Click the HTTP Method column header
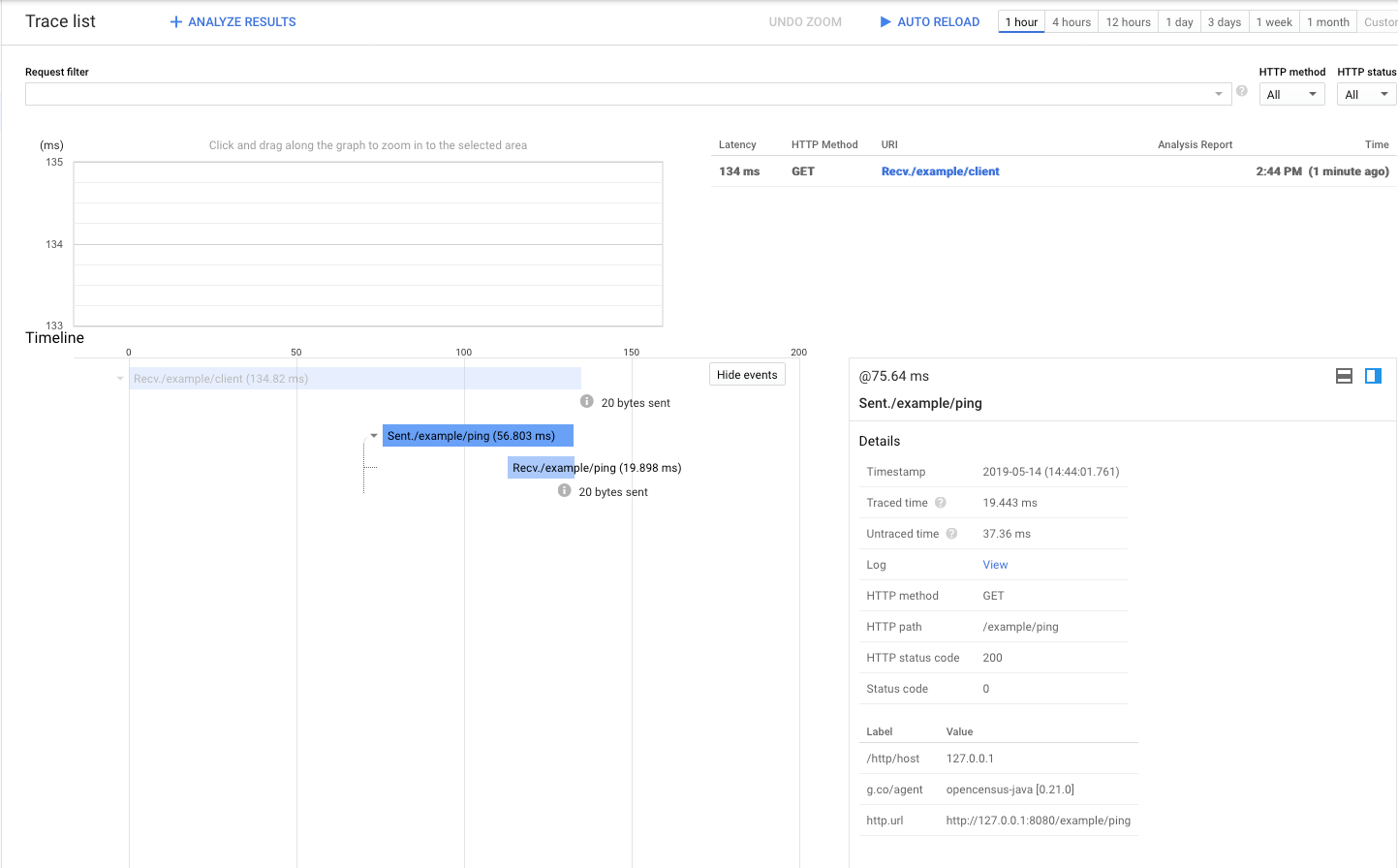This screenshot has height=868, width=1398. coord(824,144)
